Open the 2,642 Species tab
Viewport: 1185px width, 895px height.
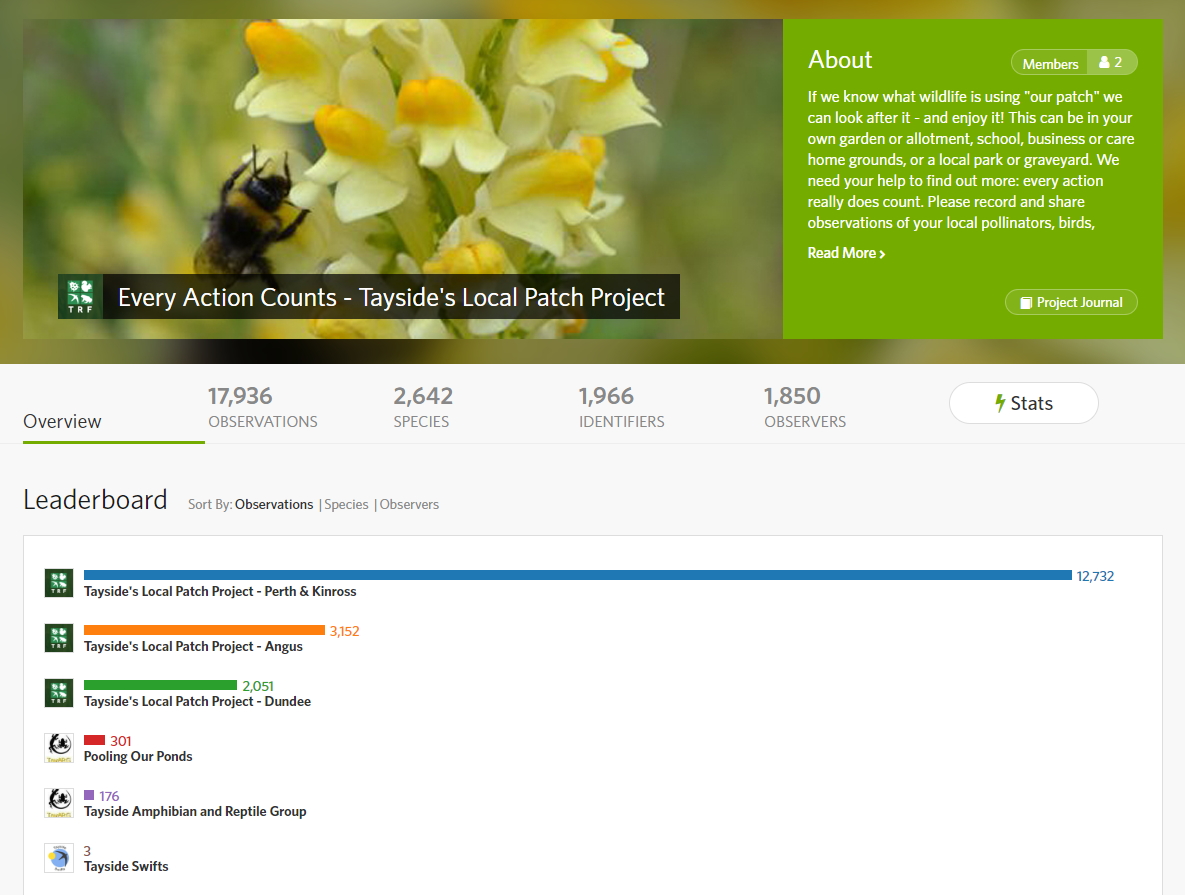422,407
